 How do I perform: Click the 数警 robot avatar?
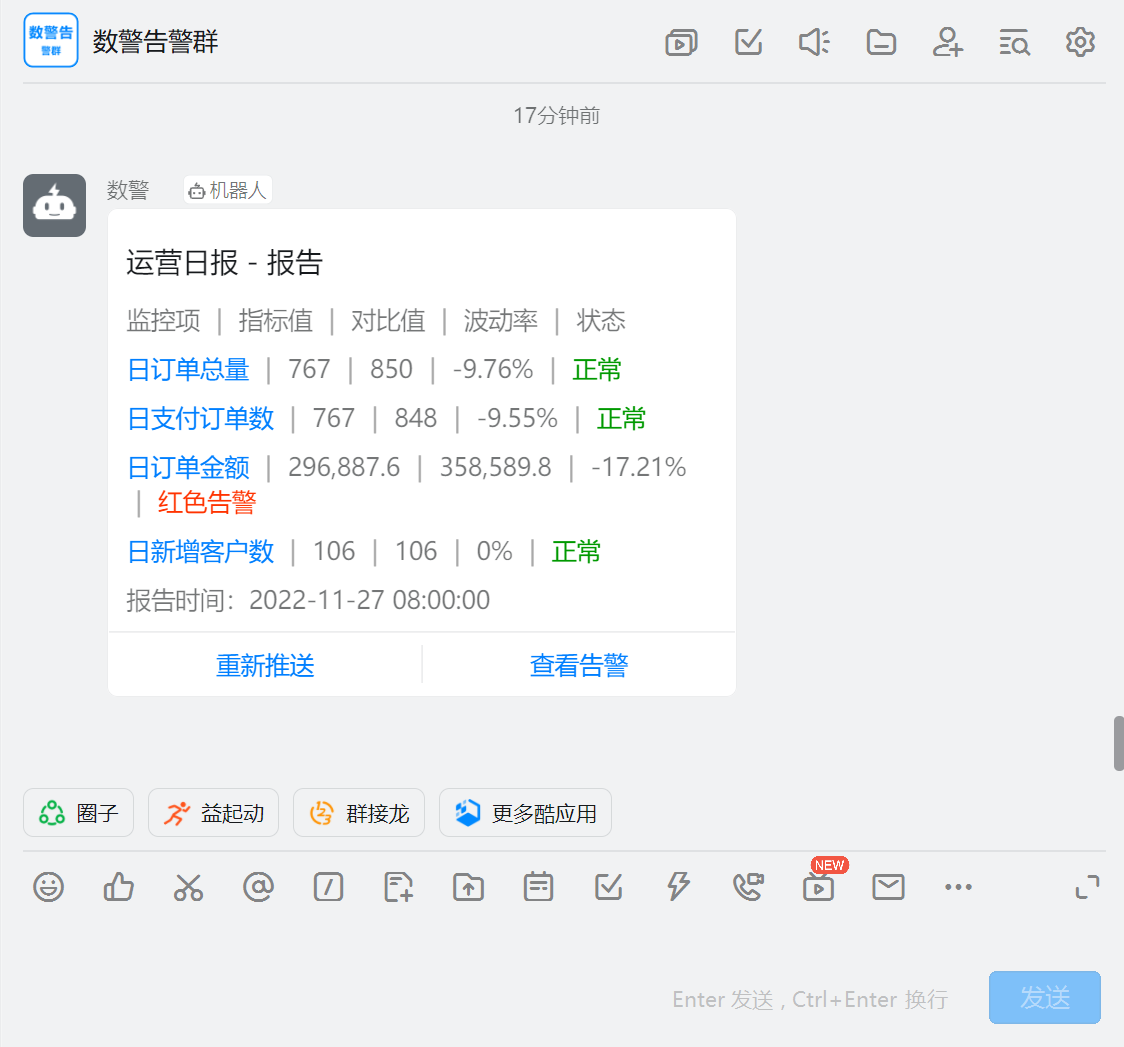[54, 205]
